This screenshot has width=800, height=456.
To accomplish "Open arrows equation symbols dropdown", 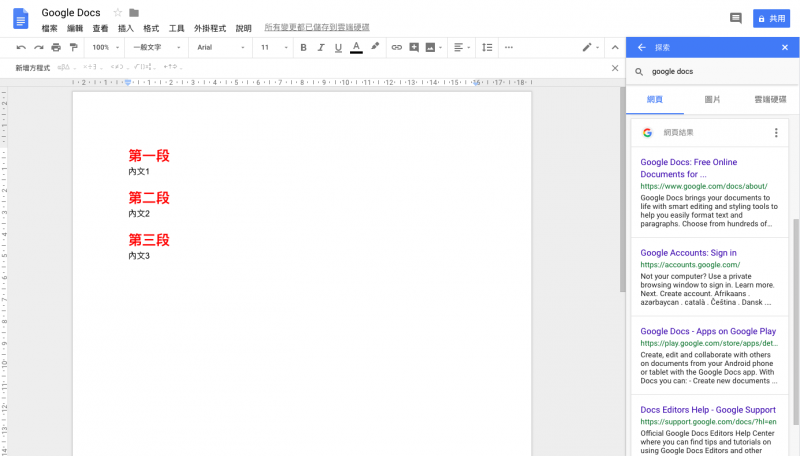I will (x=173, y=67).
